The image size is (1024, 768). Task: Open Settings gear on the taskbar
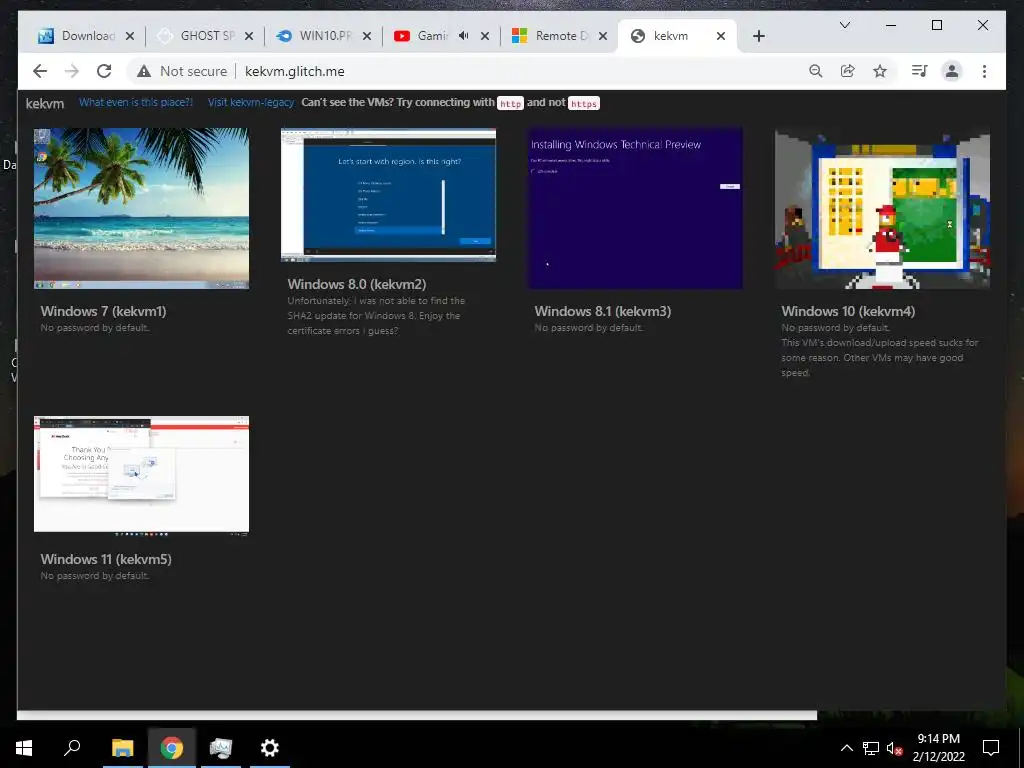click(270, 748)
